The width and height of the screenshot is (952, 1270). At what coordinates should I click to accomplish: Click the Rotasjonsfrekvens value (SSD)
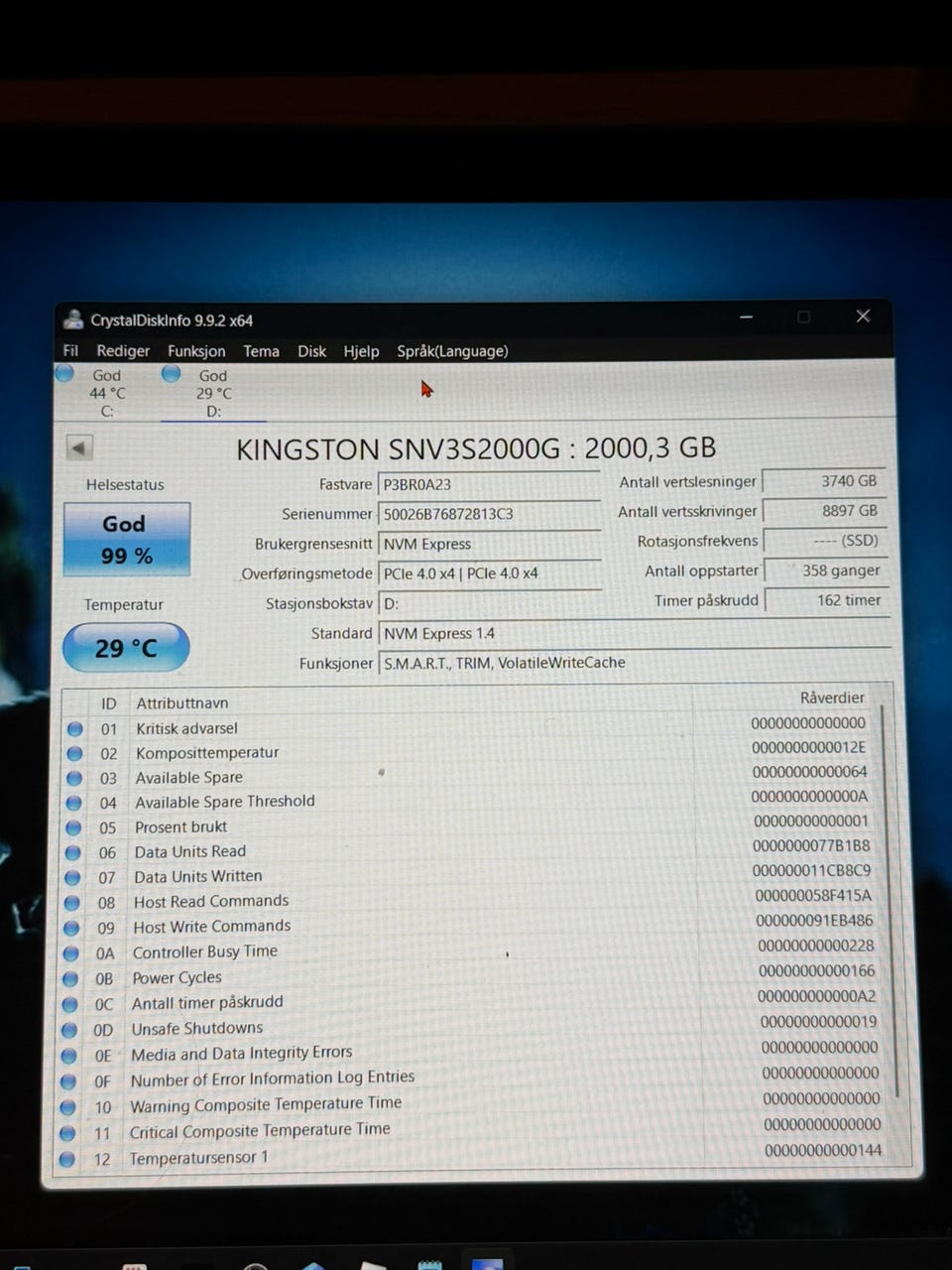pos(824,541)
